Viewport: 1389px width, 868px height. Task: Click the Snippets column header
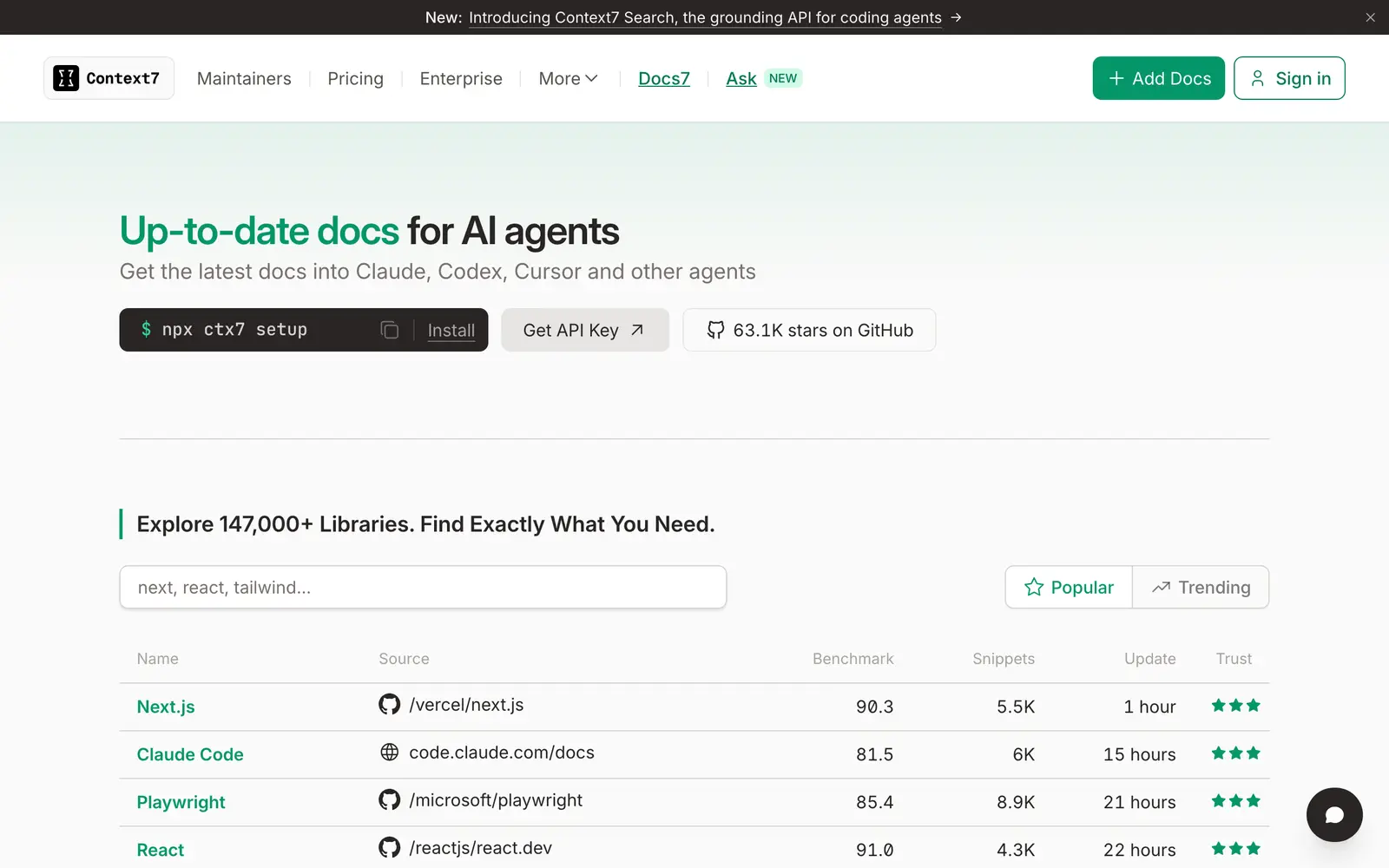click(1004, 659)
